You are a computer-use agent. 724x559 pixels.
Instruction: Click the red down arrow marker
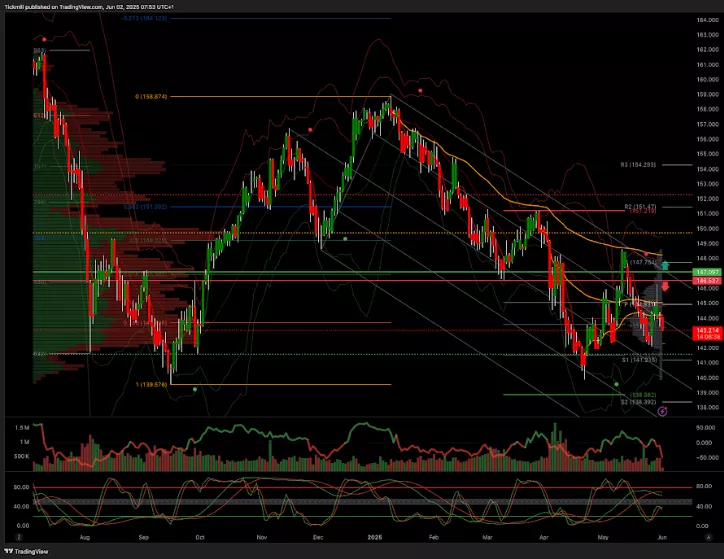[x=664, y=287]
